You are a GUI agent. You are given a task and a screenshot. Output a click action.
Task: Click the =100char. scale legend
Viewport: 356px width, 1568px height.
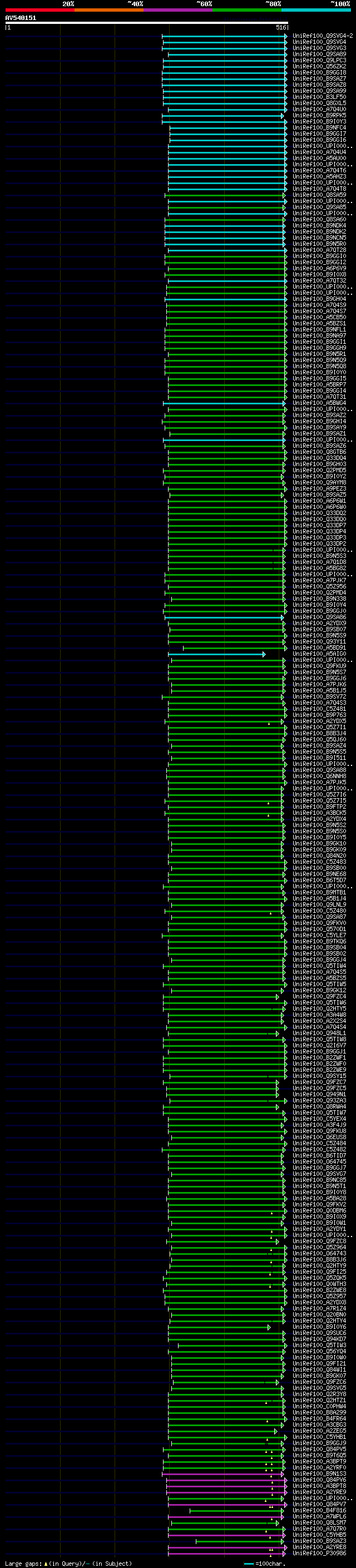(x=264, y=1563)
